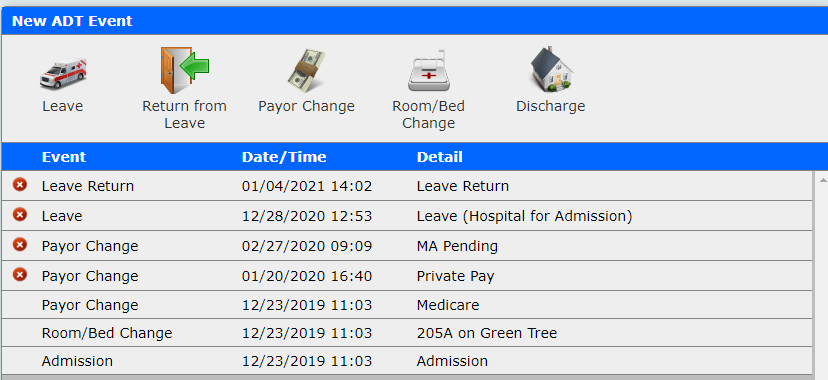Click the 01/04/2021 14:02 date cell
The image size is (828, 380).
(x=307, y=186)
